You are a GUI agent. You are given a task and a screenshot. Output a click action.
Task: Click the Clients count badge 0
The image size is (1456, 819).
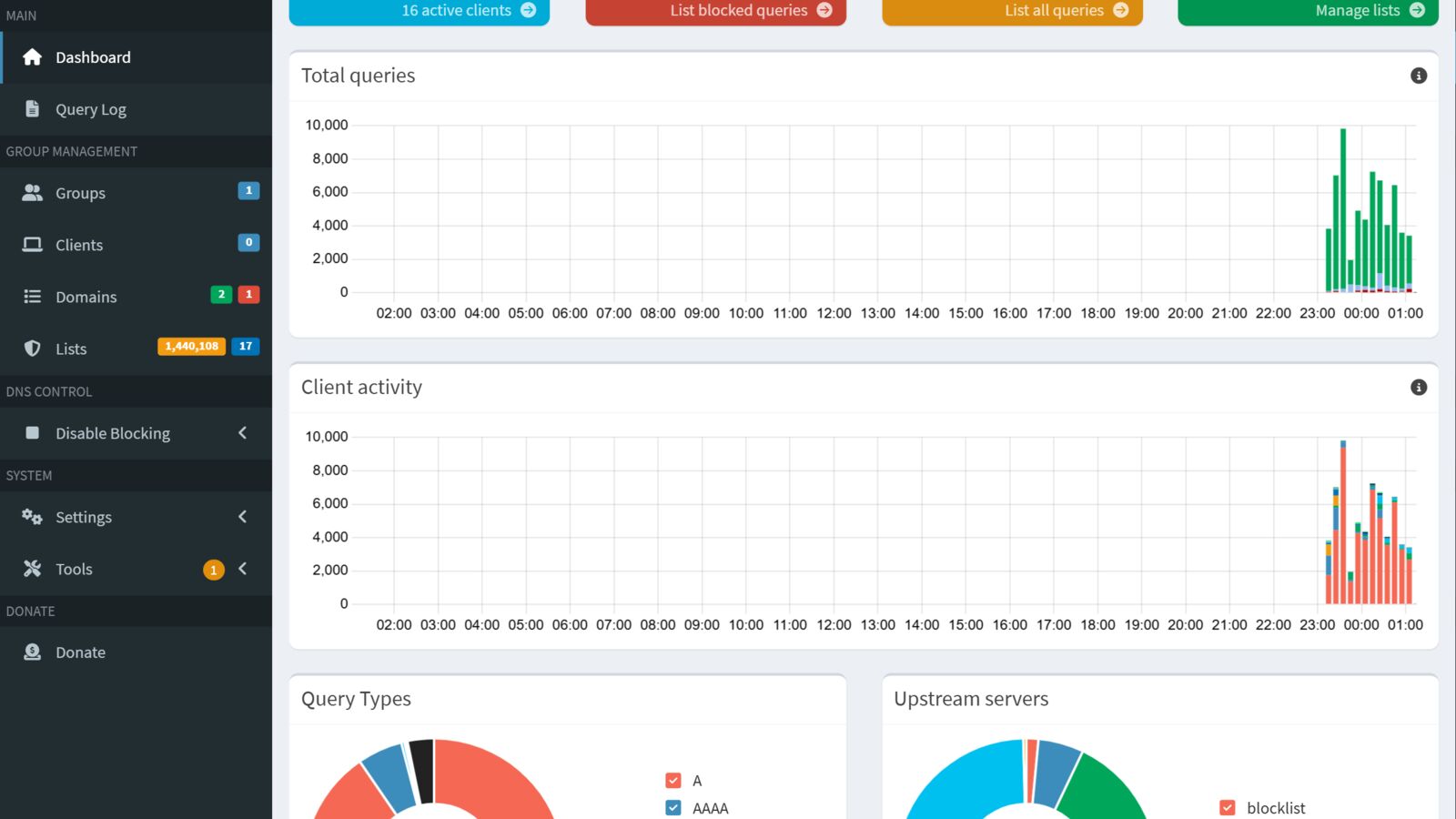248,243
